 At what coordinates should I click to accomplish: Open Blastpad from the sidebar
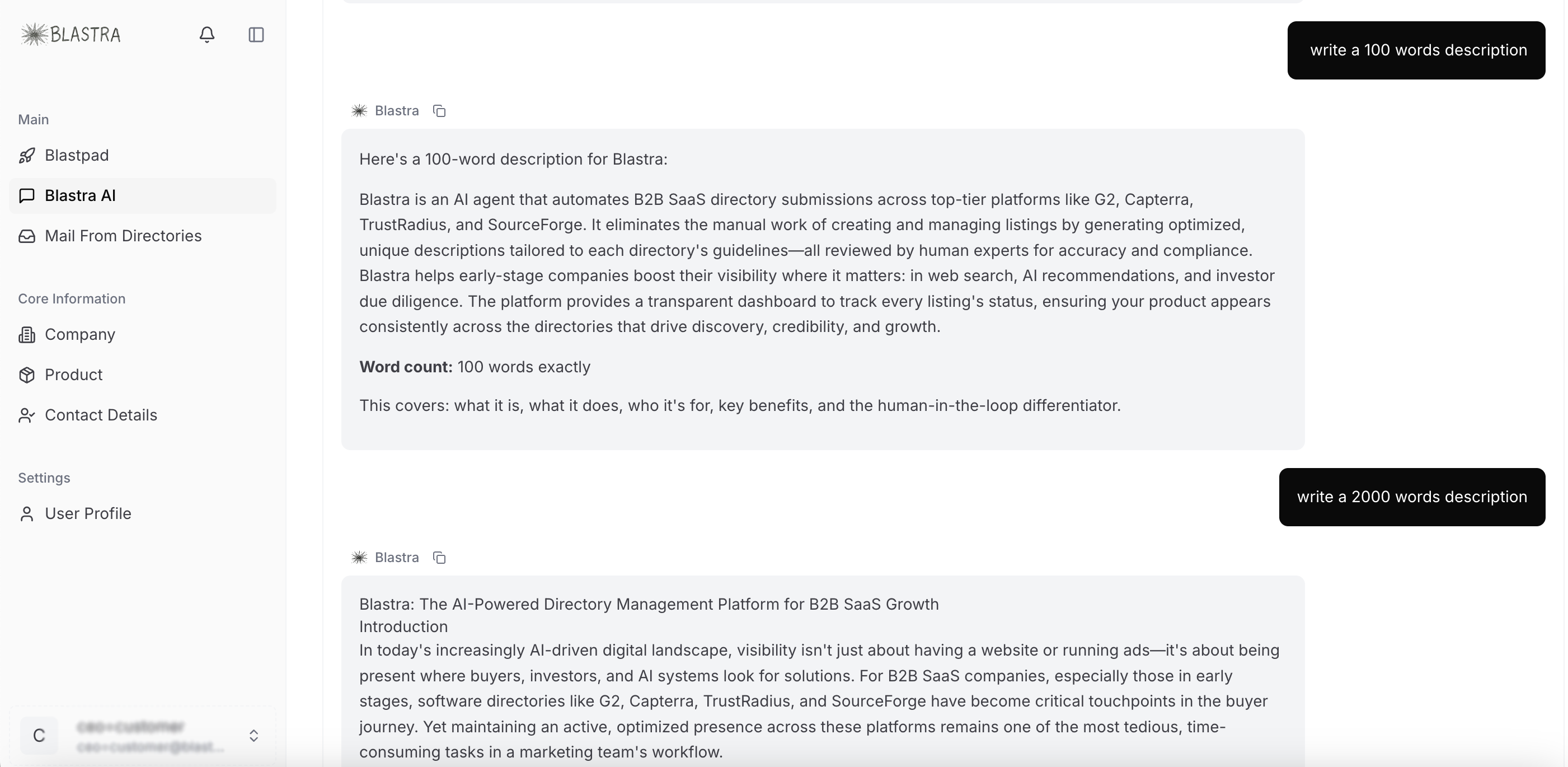pos(77,155)
